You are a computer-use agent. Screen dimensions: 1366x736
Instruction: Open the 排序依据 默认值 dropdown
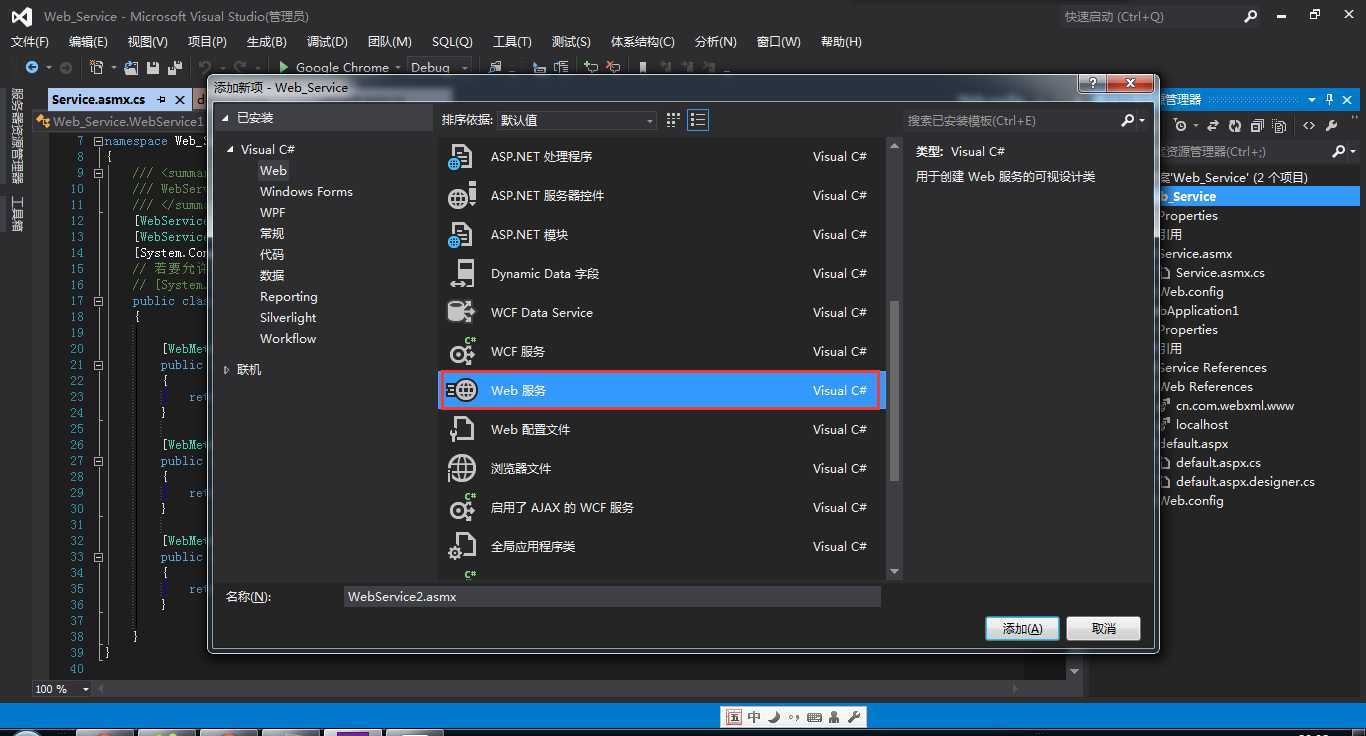point(577,120)
